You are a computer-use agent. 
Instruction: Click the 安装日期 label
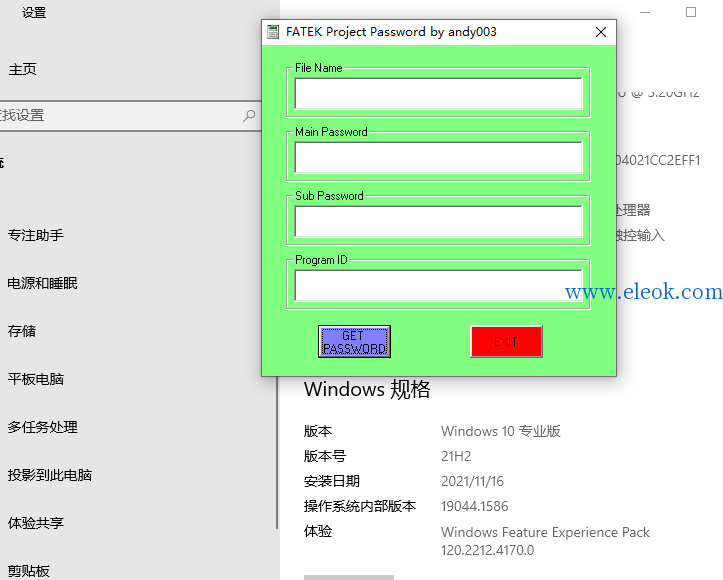pos(332,481)
